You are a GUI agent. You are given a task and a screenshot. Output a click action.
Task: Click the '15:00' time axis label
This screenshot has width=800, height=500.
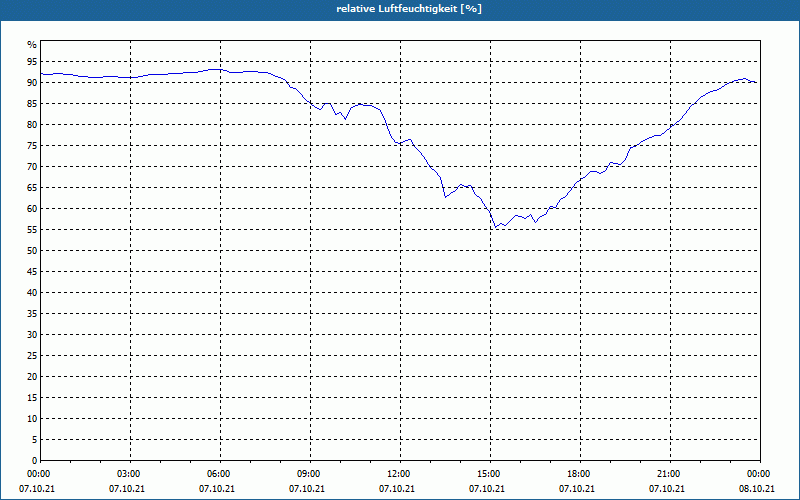(490, 473)
